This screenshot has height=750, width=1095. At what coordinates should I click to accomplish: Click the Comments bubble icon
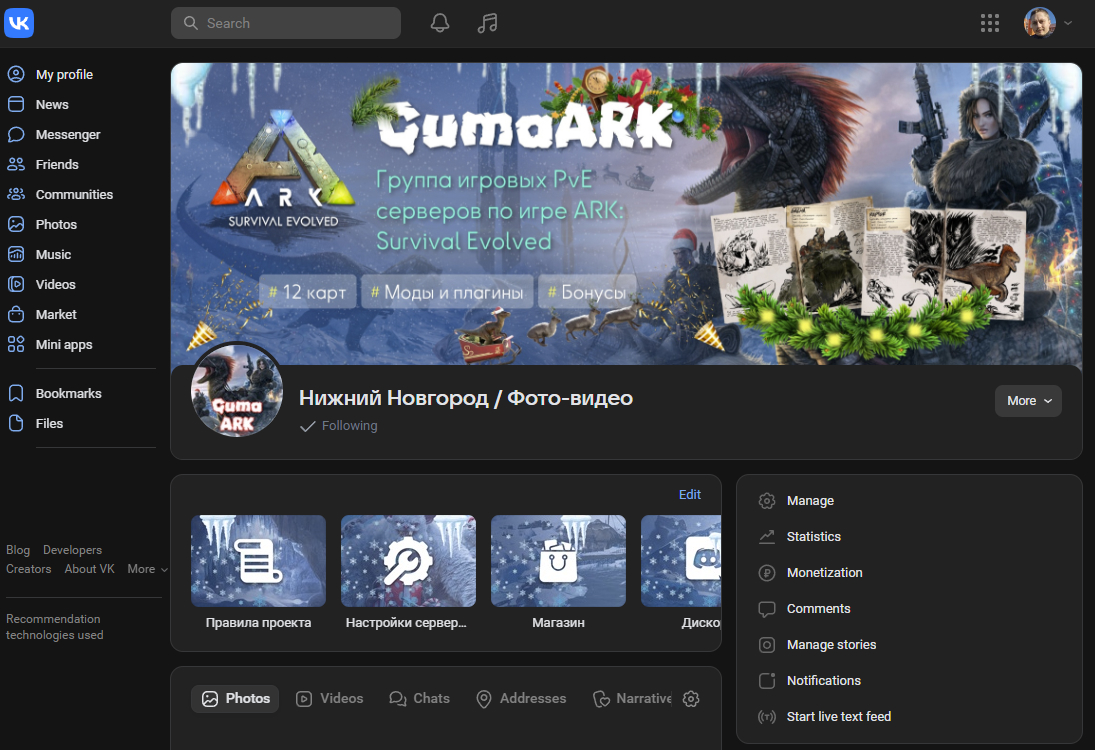coord(767,609)
